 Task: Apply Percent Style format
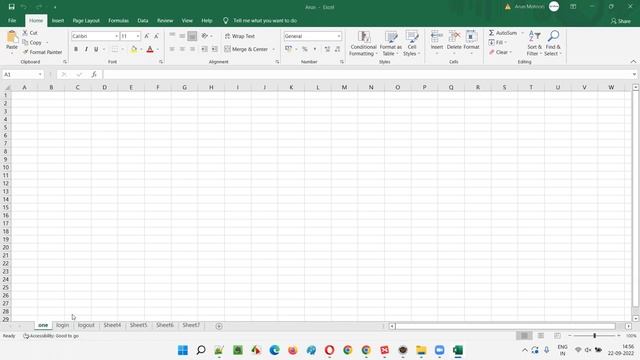pos(304,49)
